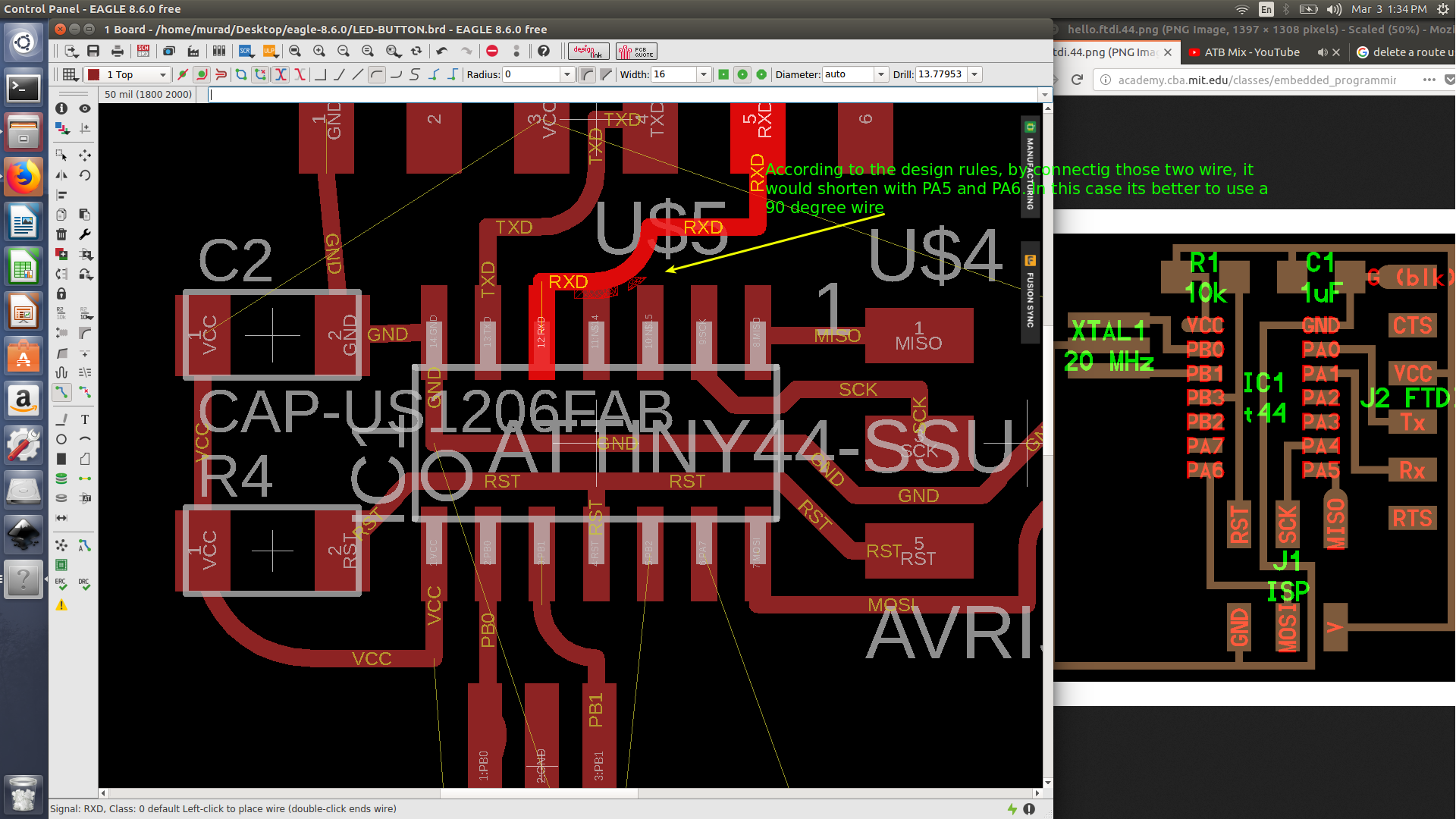
Task: Select straight miter style
Action: point(606,74)
